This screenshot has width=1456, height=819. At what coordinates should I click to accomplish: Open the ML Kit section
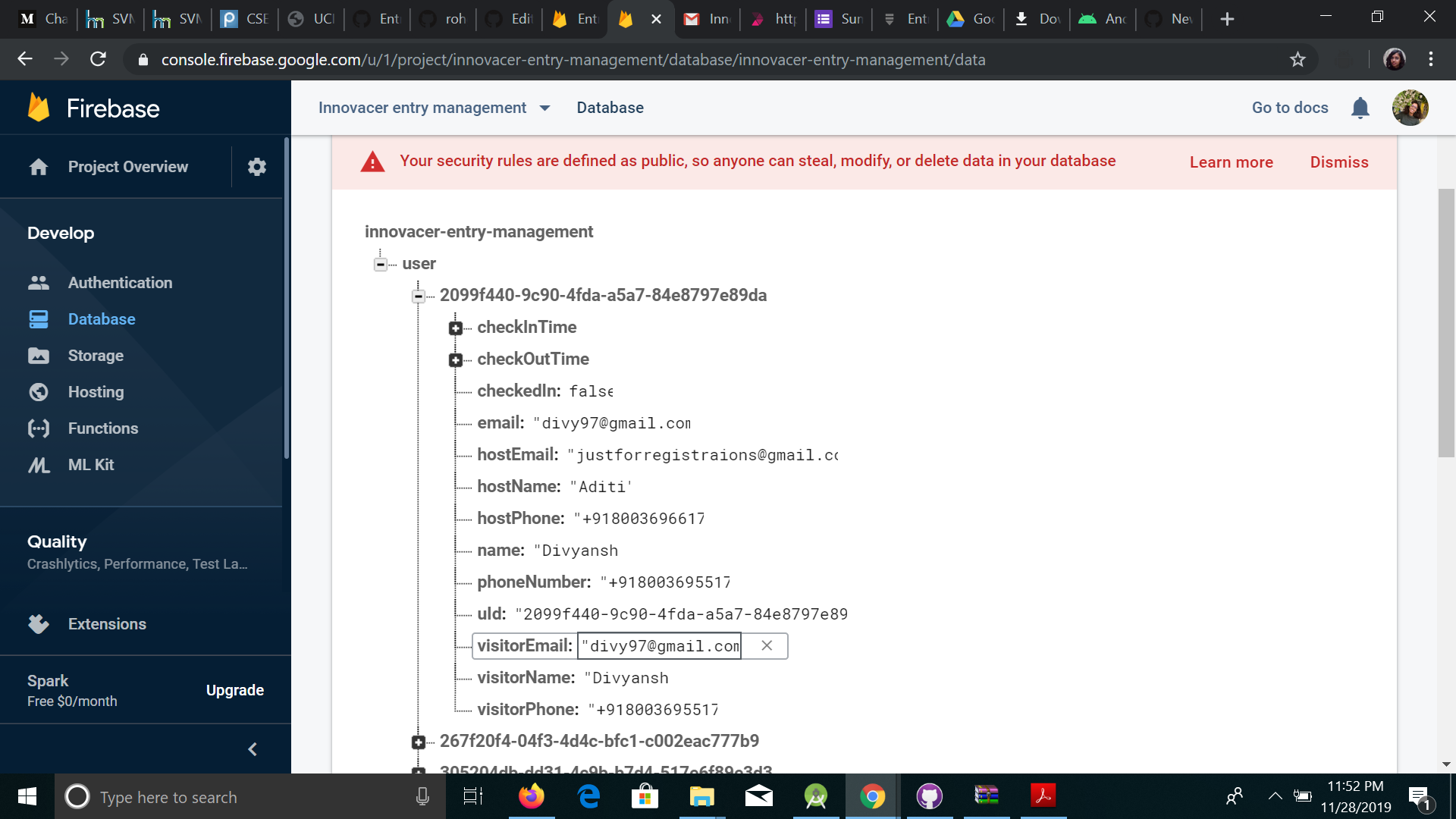point(90,464)
